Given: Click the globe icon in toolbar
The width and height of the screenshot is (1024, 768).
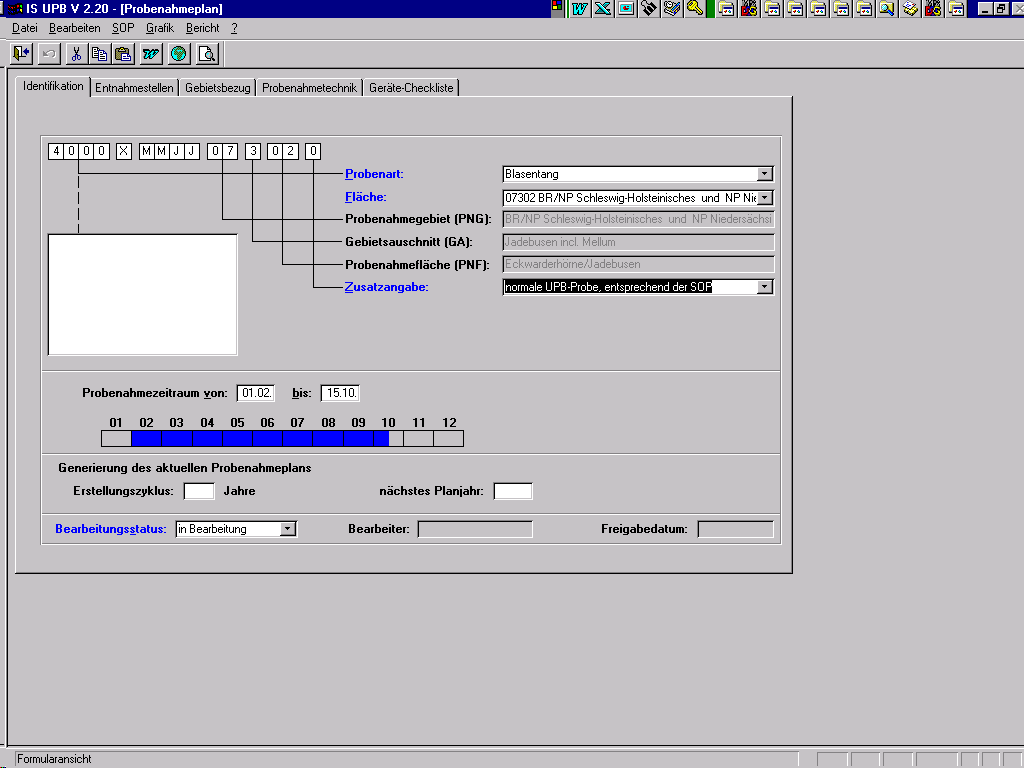Looking at the screenshot, I should 179,53.
